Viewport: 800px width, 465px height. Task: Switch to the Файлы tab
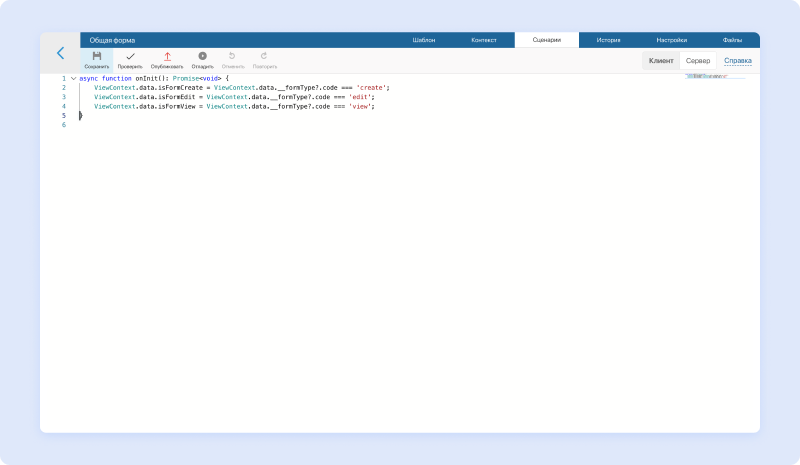click(732, 40)
